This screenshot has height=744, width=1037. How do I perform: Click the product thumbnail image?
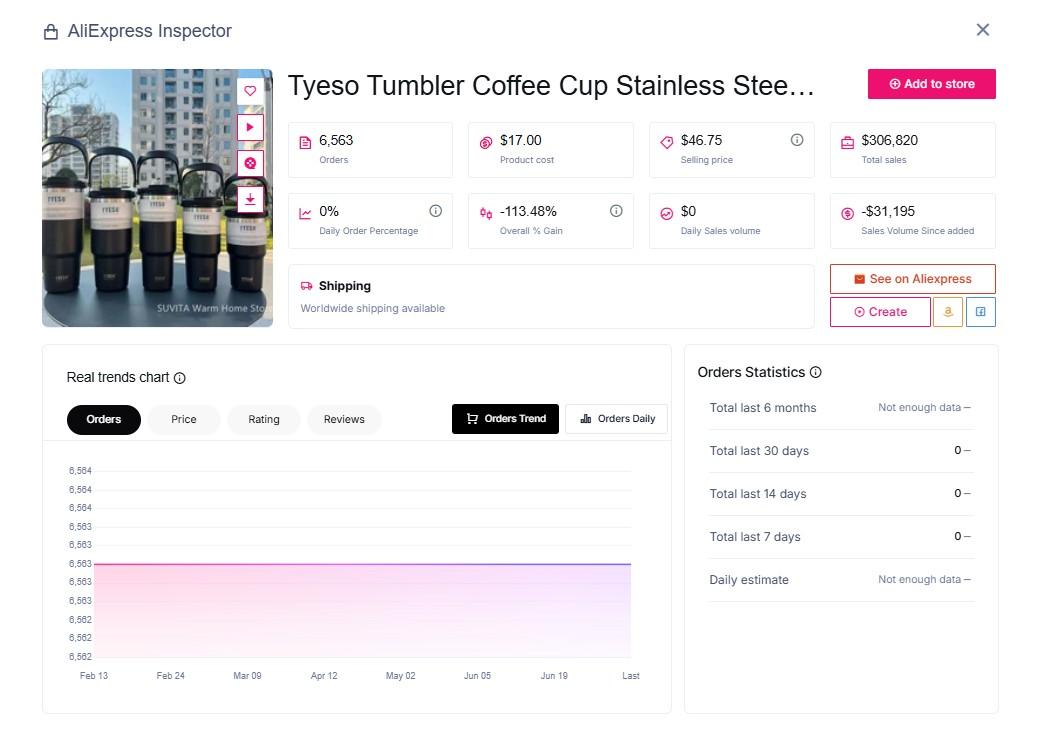click(157, 198)
